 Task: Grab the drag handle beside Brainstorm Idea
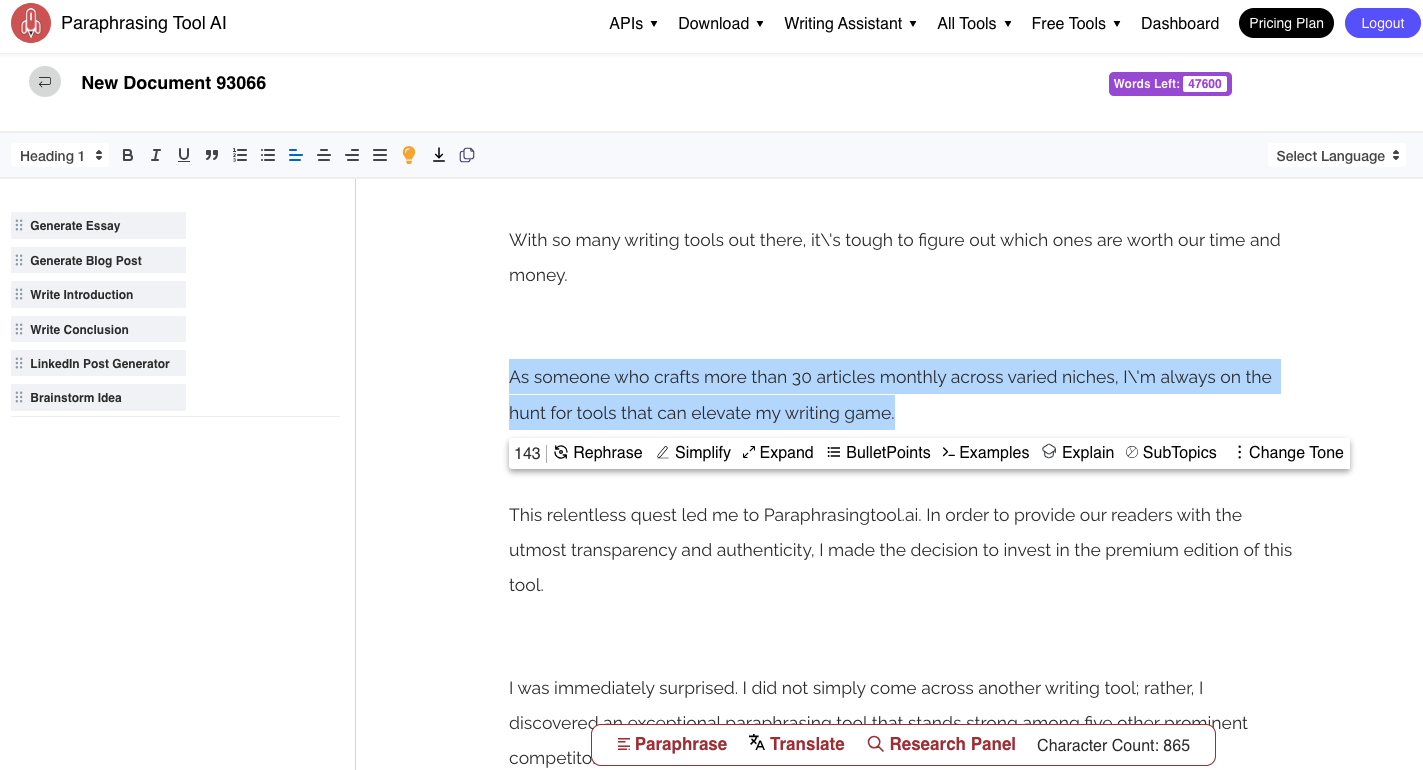[x=19, y=397]
